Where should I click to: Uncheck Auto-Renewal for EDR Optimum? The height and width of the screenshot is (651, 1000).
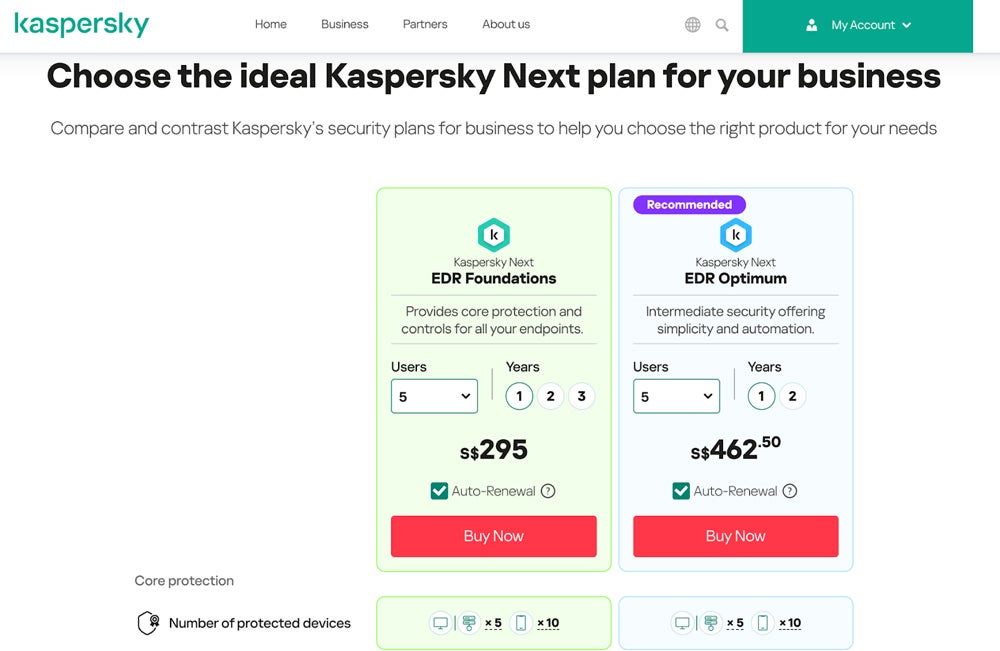pos(681,491)
